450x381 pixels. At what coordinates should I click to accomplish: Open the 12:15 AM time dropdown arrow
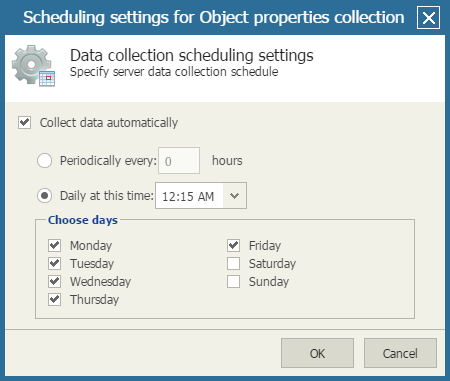click(235, 196)
